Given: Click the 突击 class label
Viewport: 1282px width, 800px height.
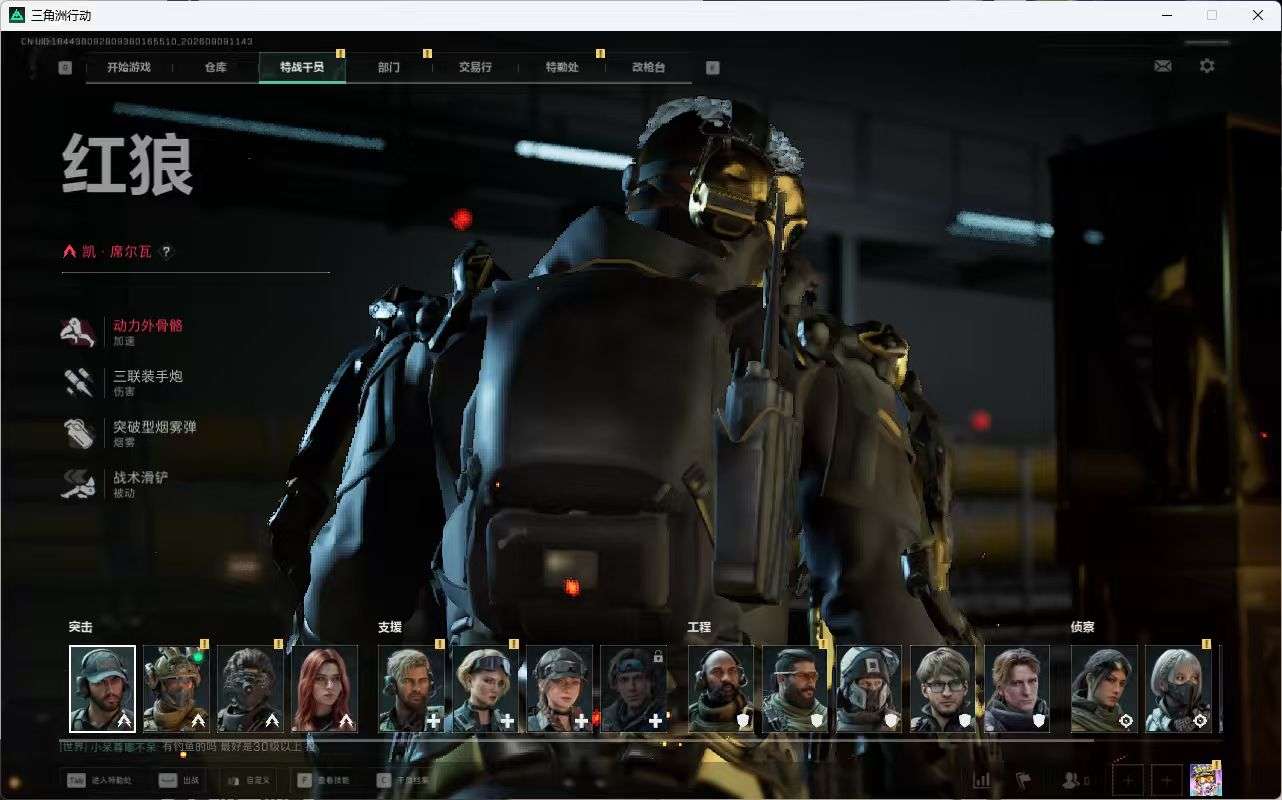Looking at the screenshot, I should [80, 627].
